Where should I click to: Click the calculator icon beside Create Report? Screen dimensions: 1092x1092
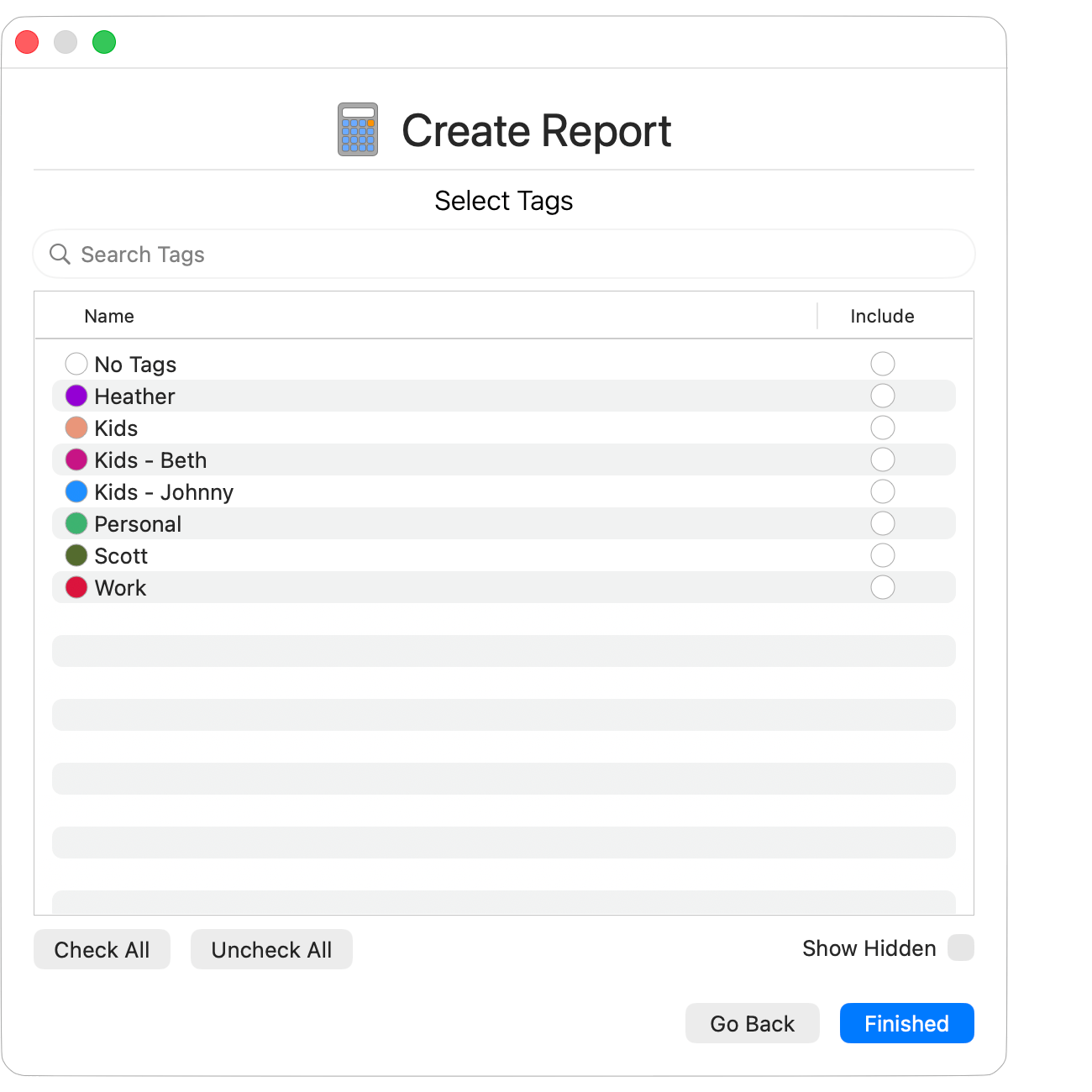click(x=356, y=130)
